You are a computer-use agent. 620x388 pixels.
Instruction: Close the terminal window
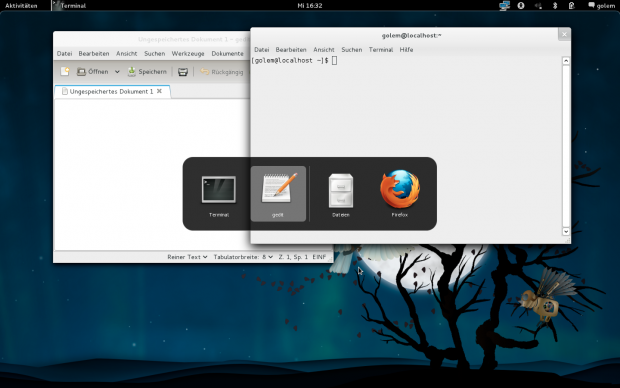[564, 34]
